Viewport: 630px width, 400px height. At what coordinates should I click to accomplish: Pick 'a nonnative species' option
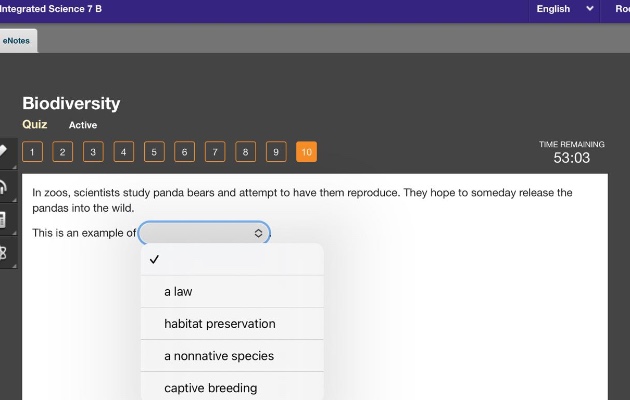click(x=232, y=356)
